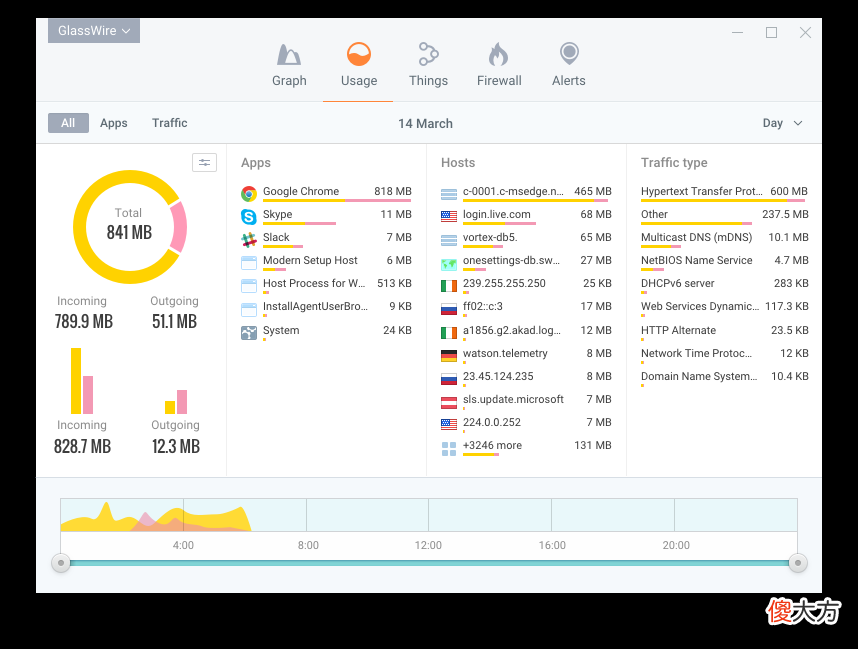858x649 pixels.
Task: Switch to the Traffic filter tab
Action: coord(170,123)
